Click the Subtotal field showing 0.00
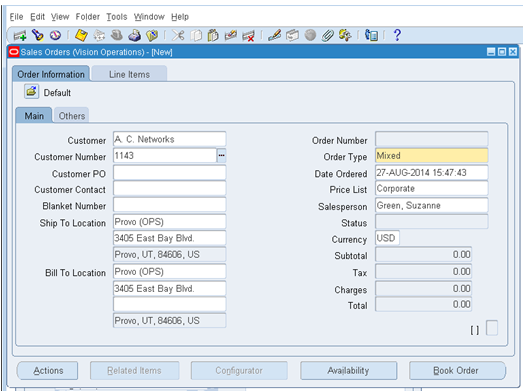 (x=424, y=255)
